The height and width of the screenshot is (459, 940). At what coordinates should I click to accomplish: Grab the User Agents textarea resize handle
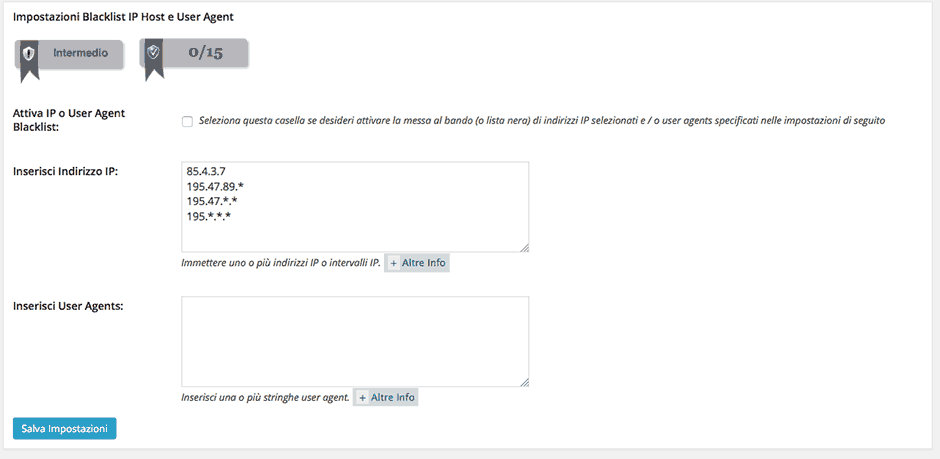point(523,381)
